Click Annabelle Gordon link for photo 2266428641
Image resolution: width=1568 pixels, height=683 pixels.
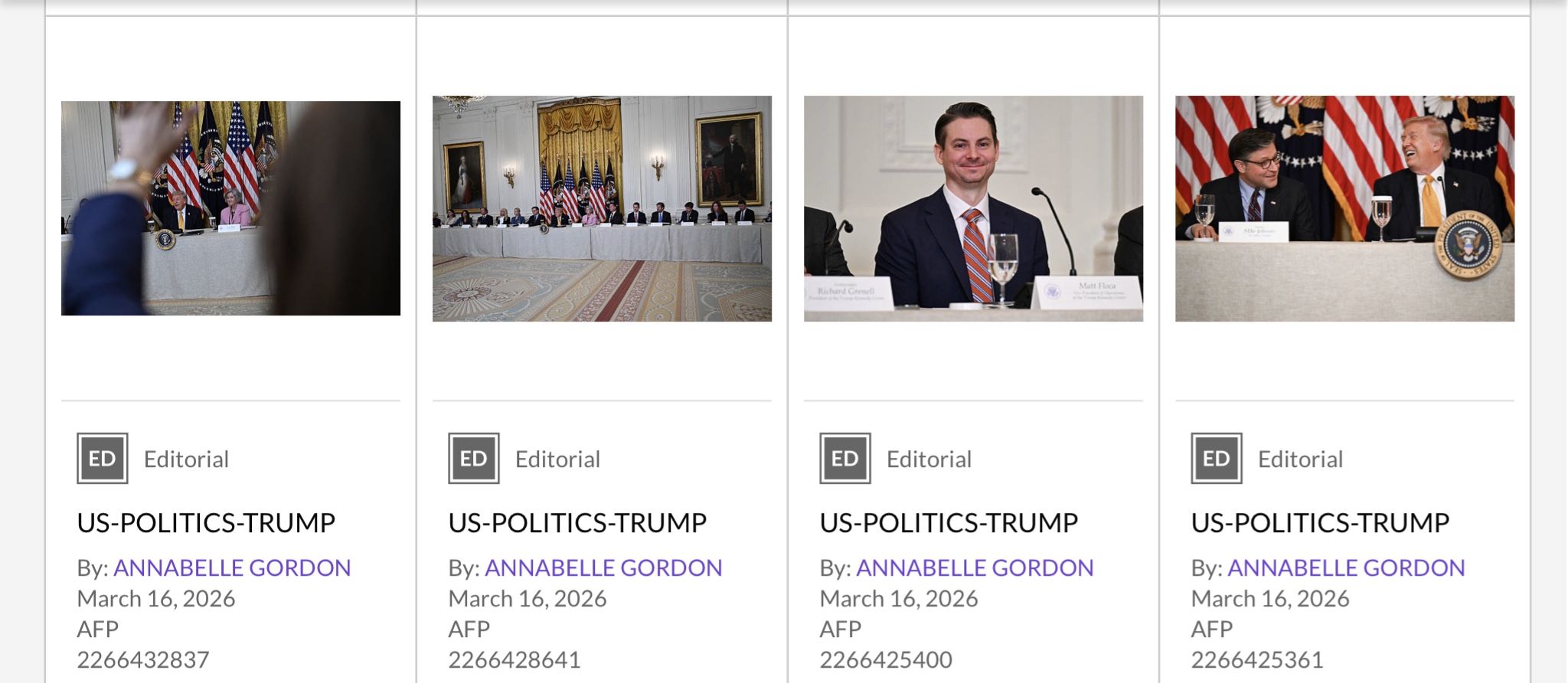(x=603, y=567)
